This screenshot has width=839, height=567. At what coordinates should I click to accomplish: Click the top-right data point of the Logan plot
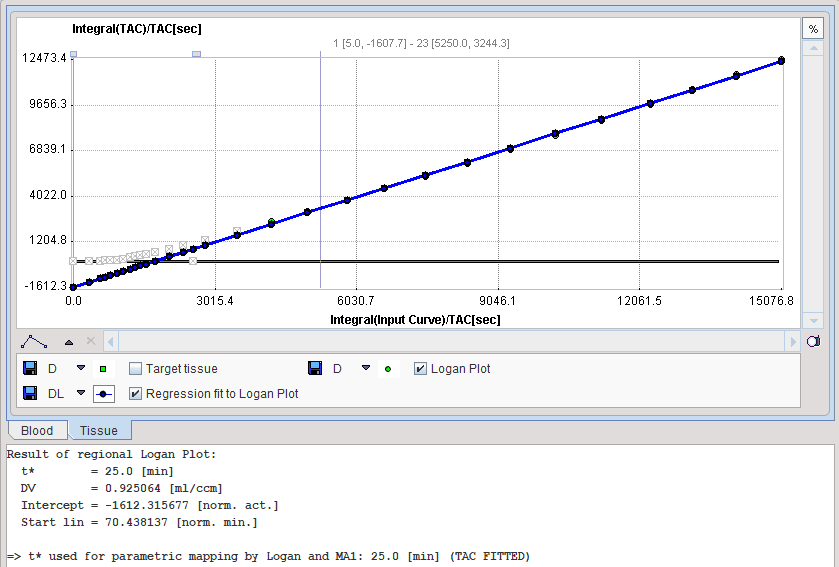[x=781, y=60]
